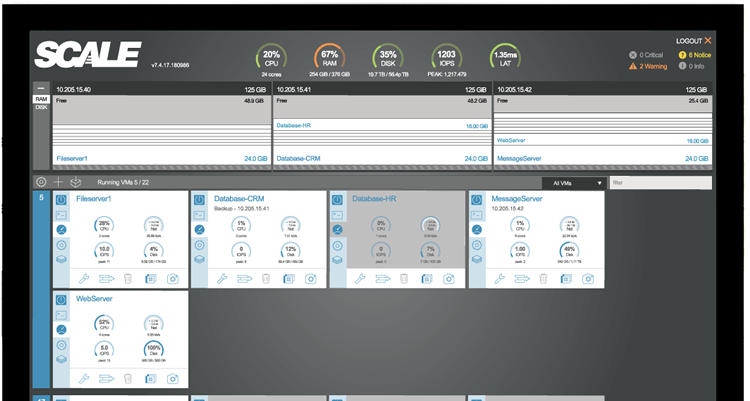750x401 pixels.
Task: Click the Running VMs 5 / 22 label
Action: coord(123,182)
